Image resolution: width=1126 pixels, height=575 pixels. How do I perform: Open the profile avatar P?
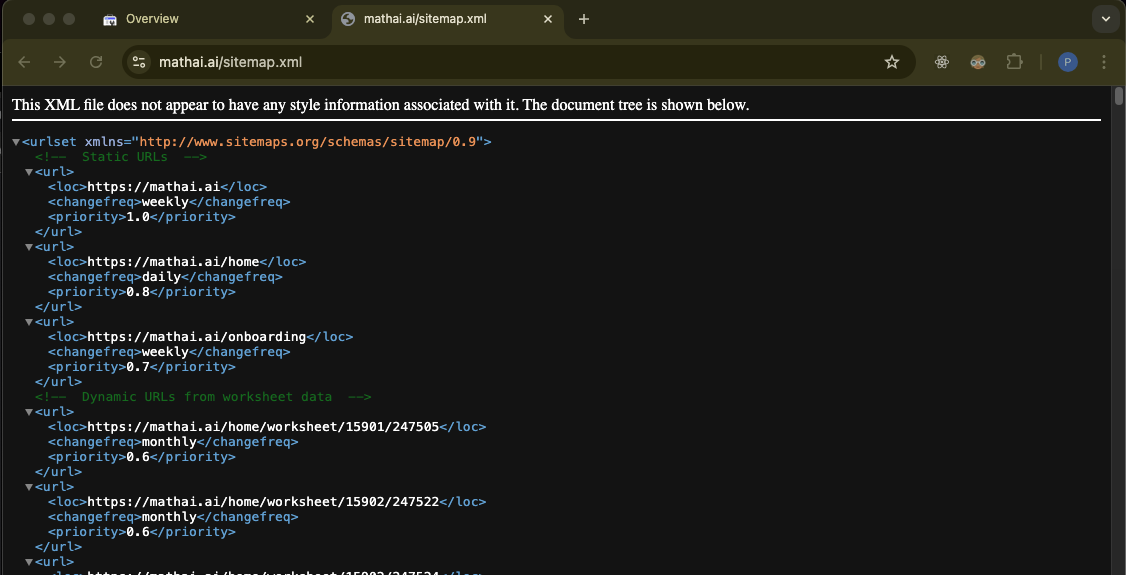1068,62
